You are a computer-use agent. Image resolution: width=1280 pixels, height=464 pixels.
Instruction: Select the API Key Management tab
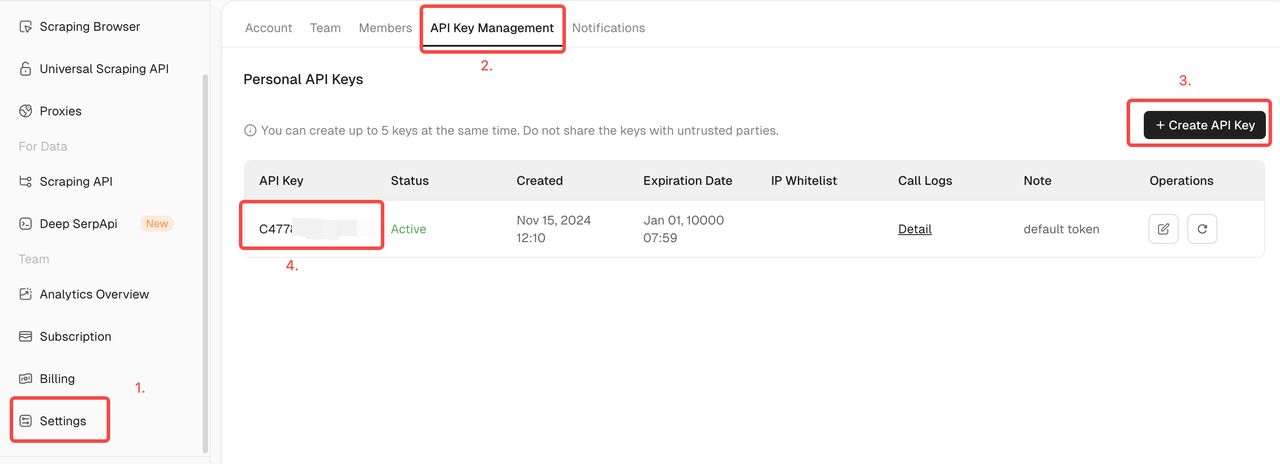pos(492,28)
